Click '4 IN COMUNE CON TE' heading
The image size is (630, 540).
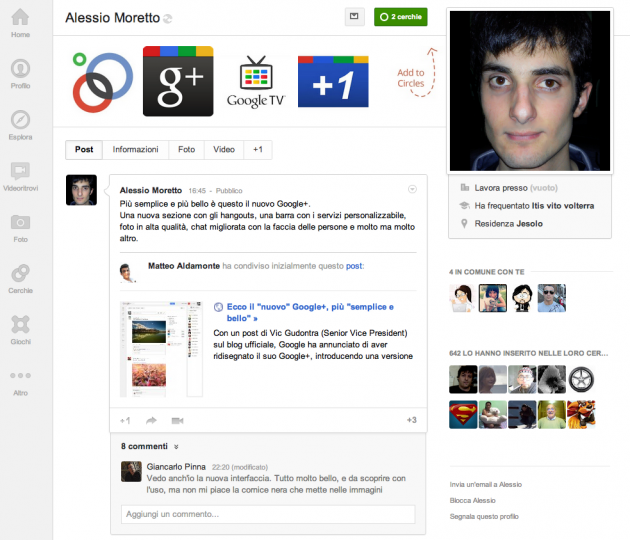[487, 272]
